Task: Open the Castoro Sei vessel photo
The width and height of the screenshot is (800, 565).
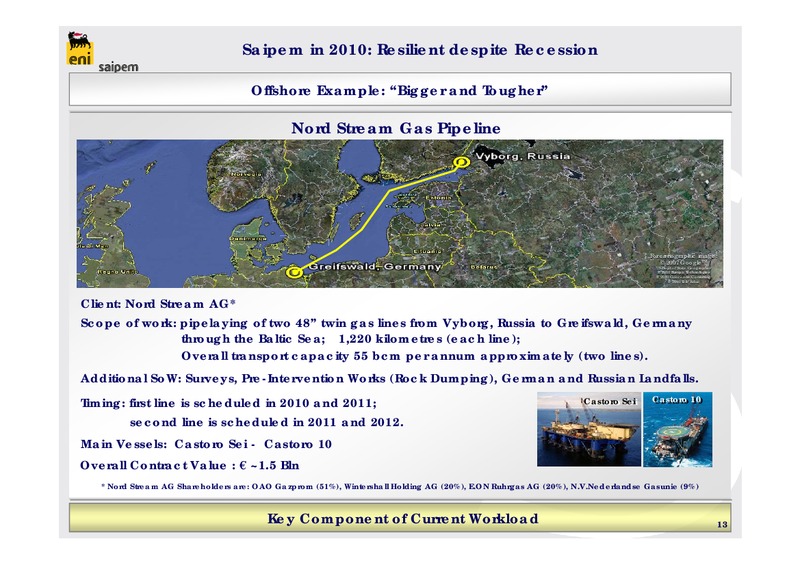Action: (x=589, y=429)
